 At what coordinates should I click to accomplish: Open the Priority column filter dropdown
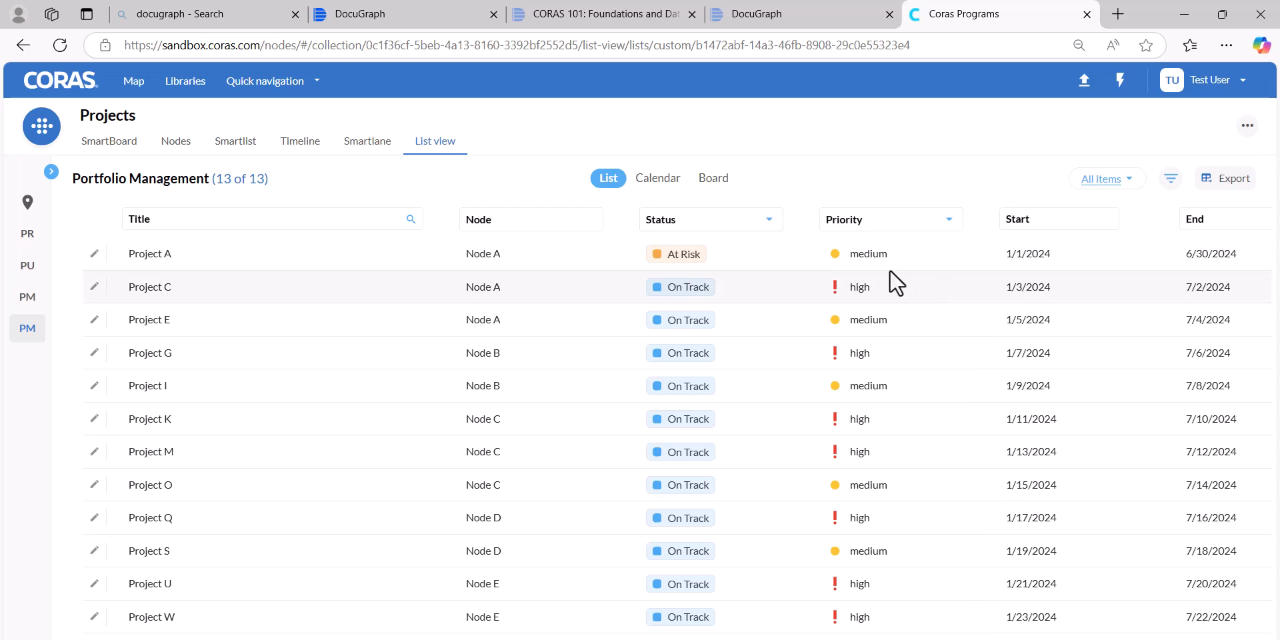[x=949, y=219]
